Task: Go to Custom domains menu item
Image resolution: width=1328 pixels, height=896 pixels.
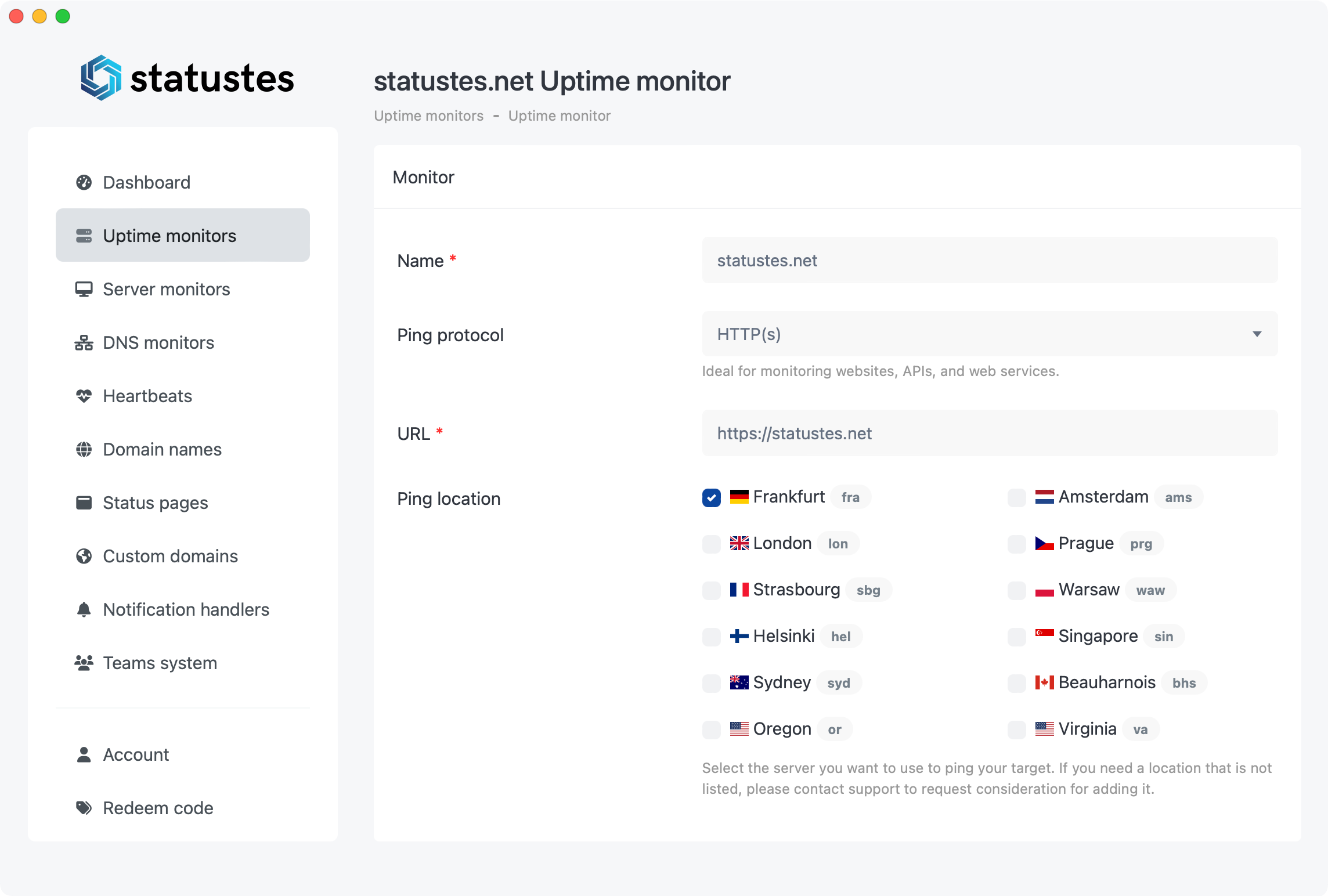Action: tap(170, 556)
